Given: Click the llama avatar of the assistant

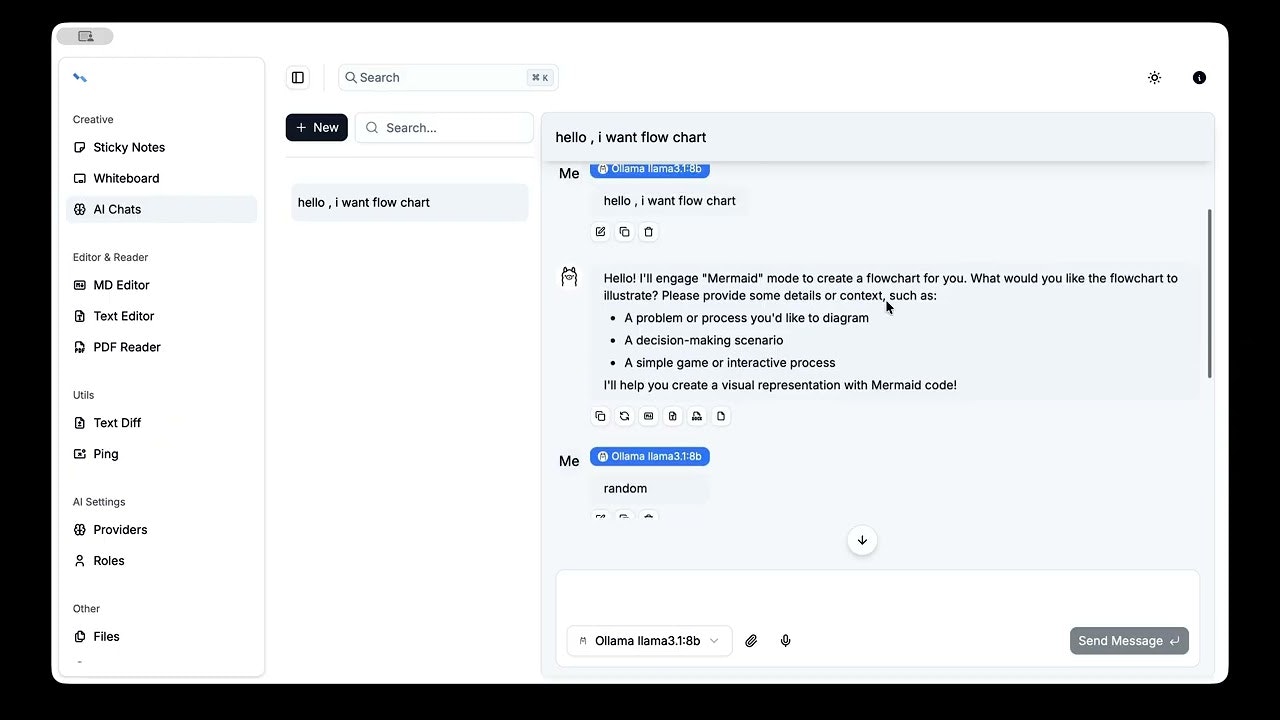Looking at the screenshot, I should (x=569, y=277).
